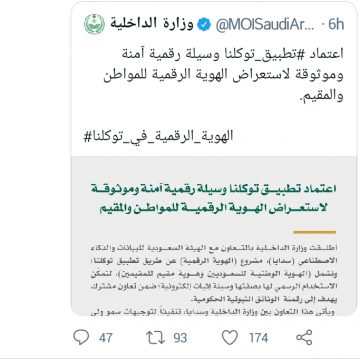Viewport: 360px width, 360px height.
Task: View the 93 retweets count
Action: [x=180, y=338]
